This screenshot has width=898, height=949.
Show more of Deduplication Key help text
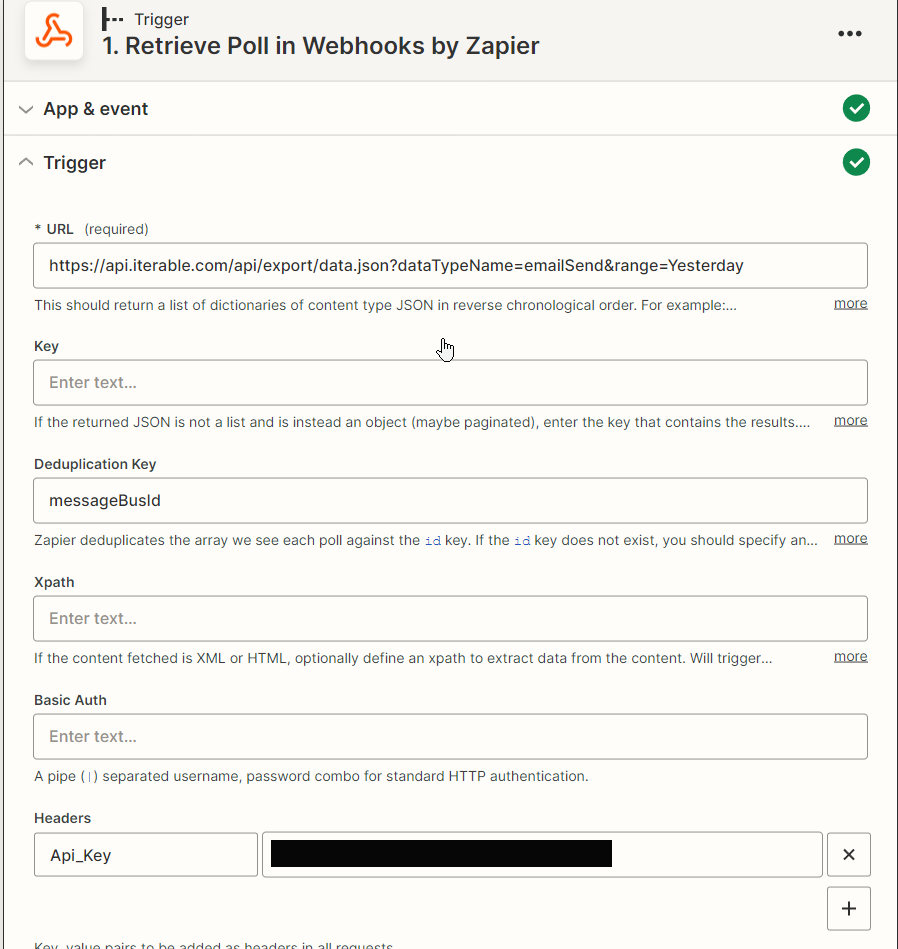(850, 538)
